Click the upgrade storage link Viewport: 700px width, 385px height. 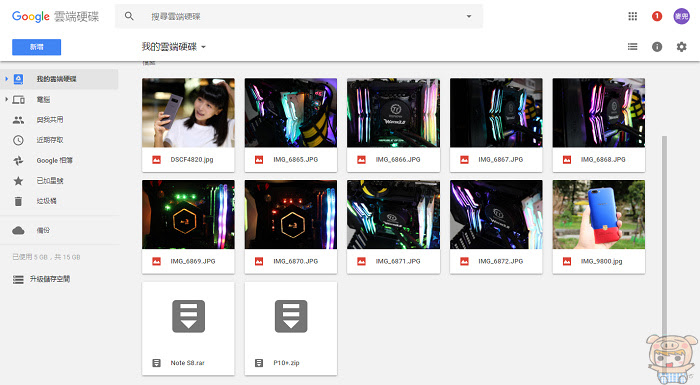click(x=50, y=279)
